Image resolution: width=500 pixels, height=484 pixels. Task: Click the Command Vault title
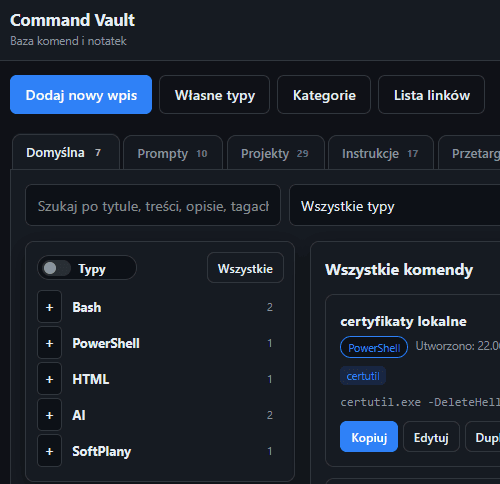pos(72,20)
